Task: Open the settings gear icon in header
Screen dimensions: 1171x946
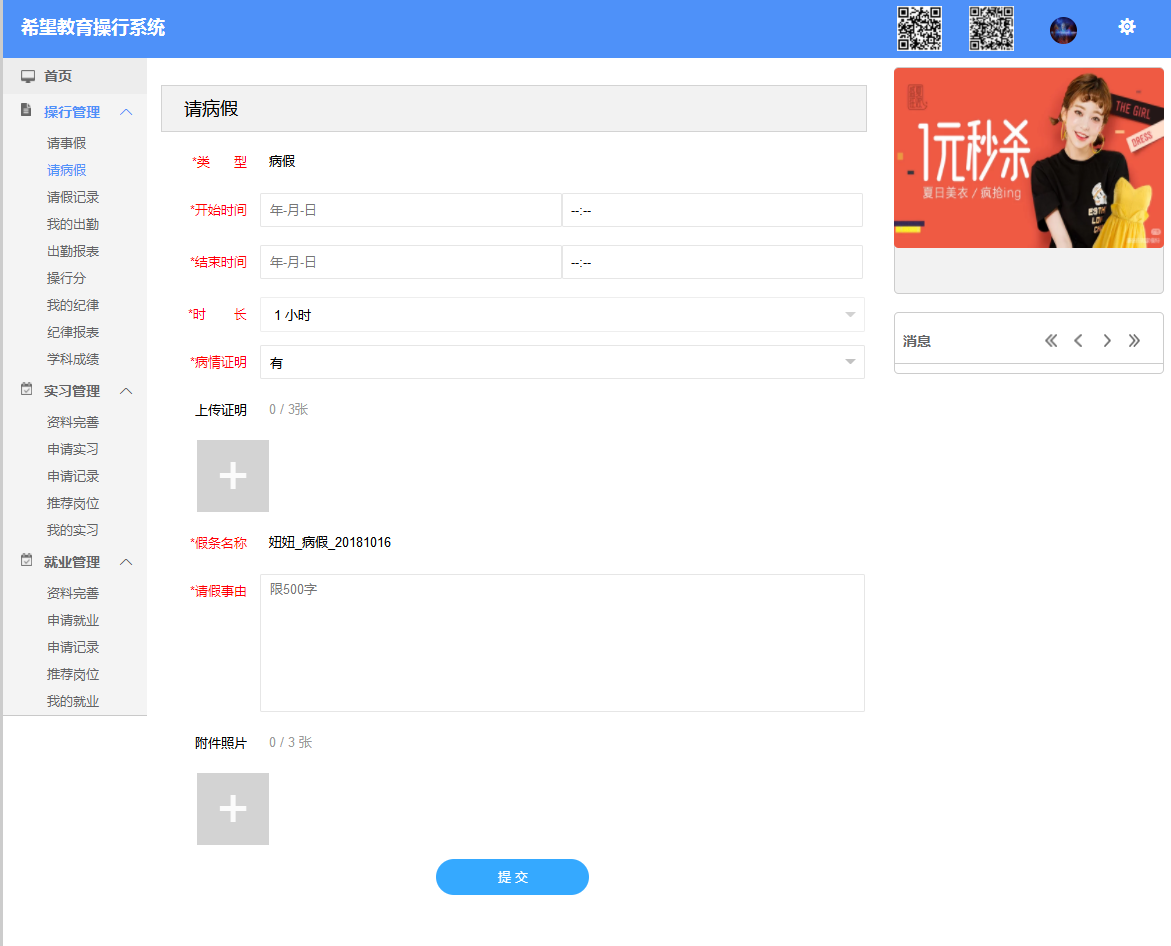Action: [1127, 27]
